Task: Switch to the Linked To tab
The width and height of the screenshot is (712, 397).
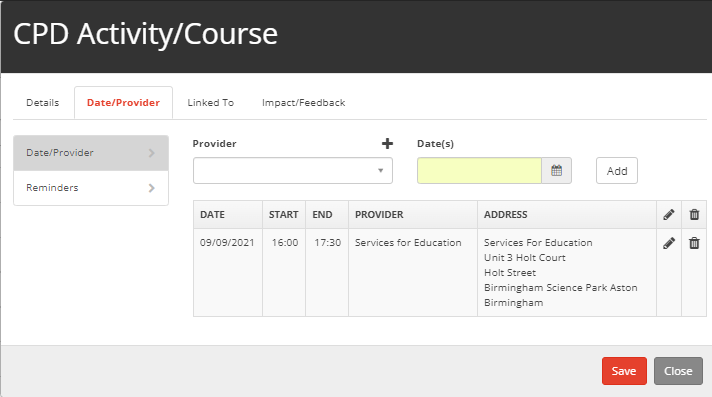Action: point(211,103)
